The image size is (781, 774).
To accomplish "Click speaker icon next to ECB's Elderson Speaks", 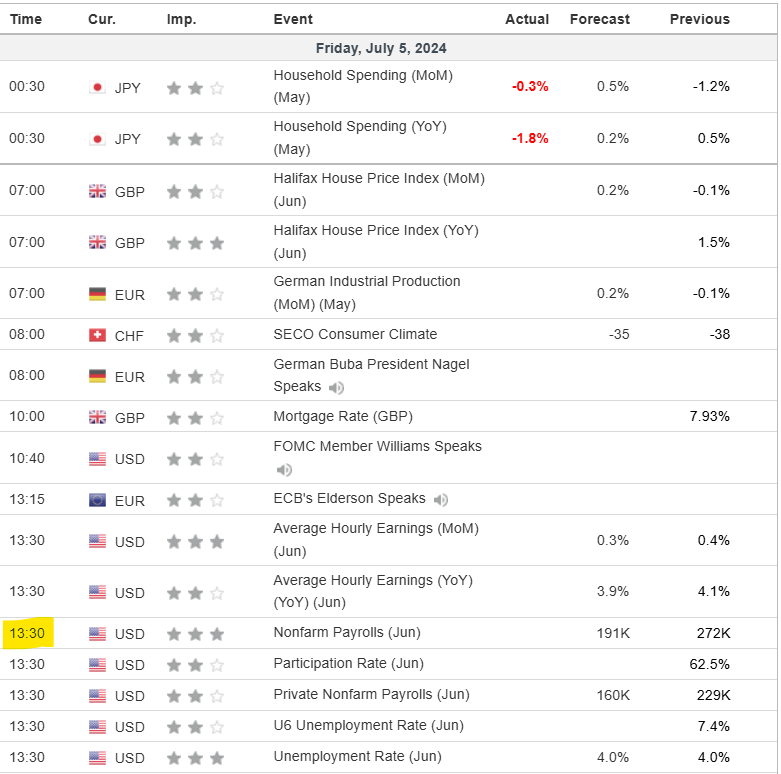I will pyautogui.click(x=441, y=499).
